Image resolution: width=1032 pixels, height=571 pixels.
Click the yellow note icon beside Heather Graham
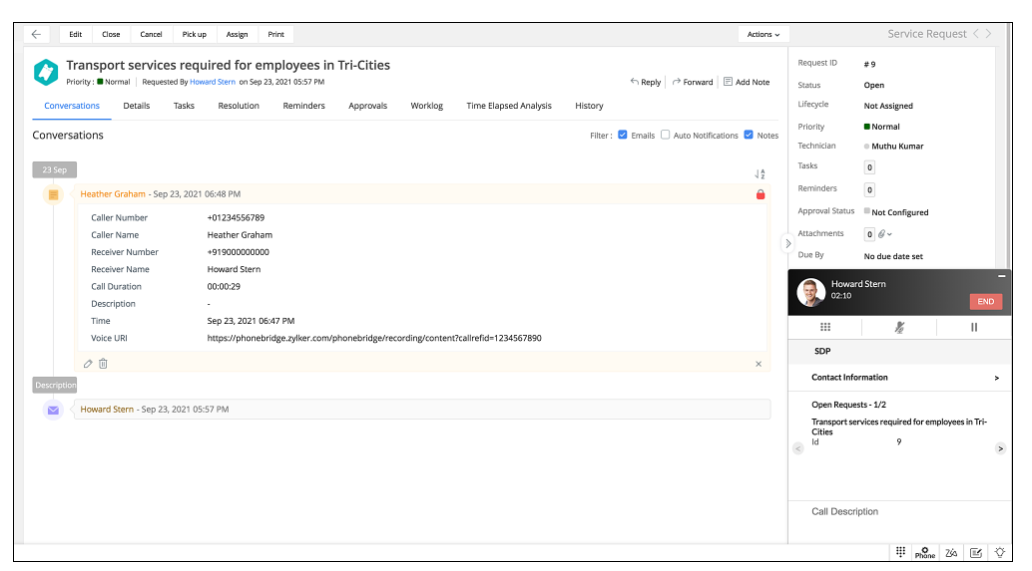click(53, 195)
